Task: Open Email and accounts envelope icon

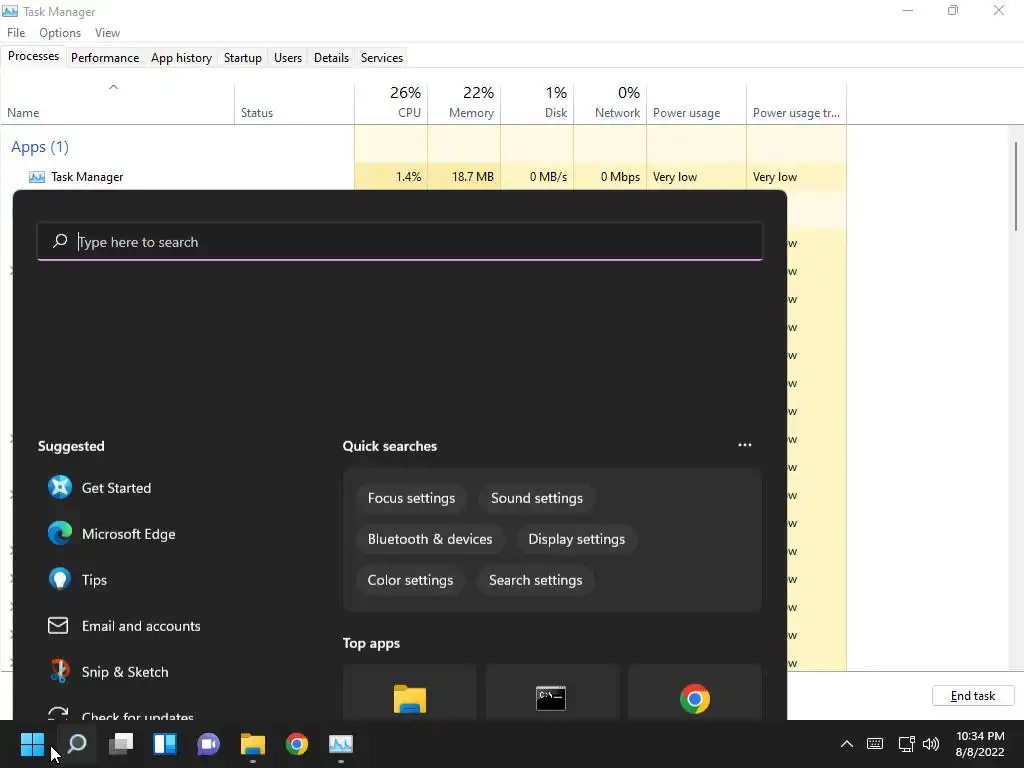Action: [58, 626]
